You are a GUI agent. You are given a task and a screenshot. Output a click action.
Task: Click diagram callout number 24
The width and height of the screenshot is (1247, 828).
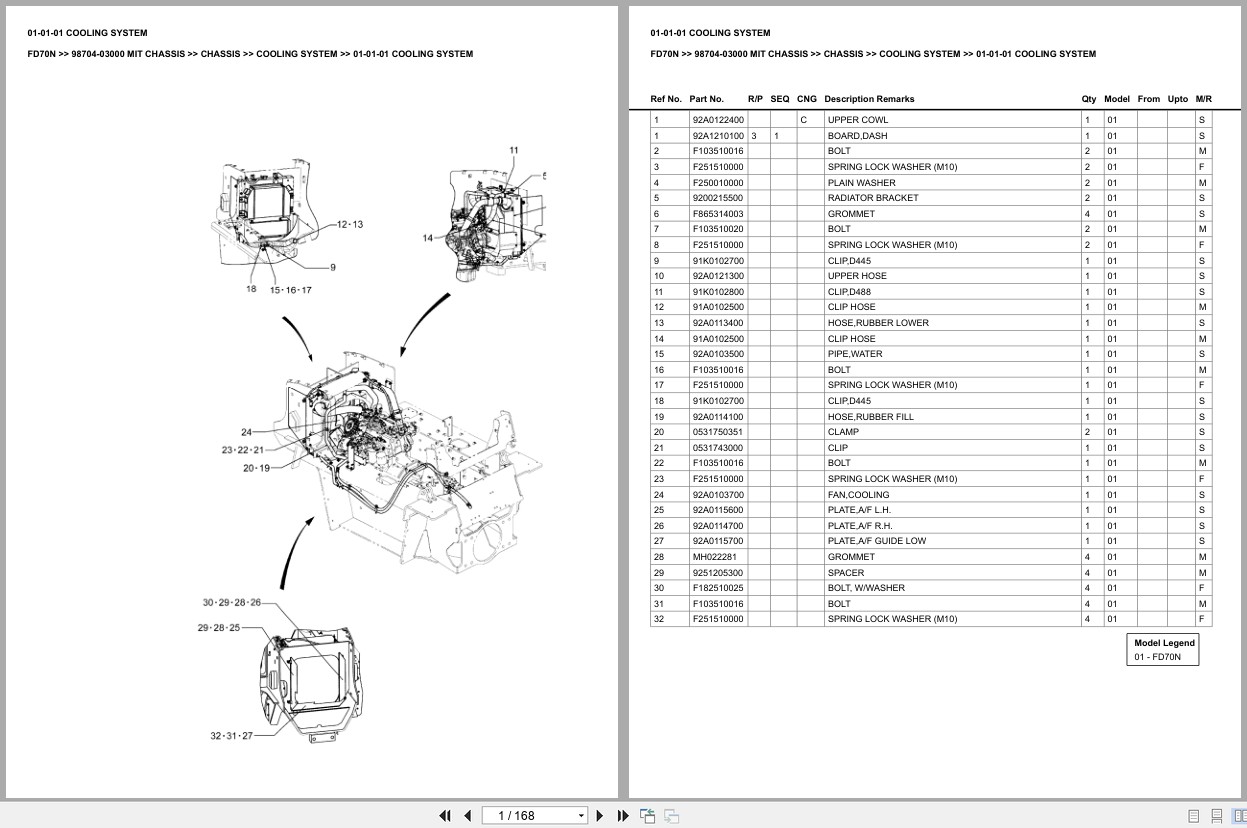coord(246,433)
